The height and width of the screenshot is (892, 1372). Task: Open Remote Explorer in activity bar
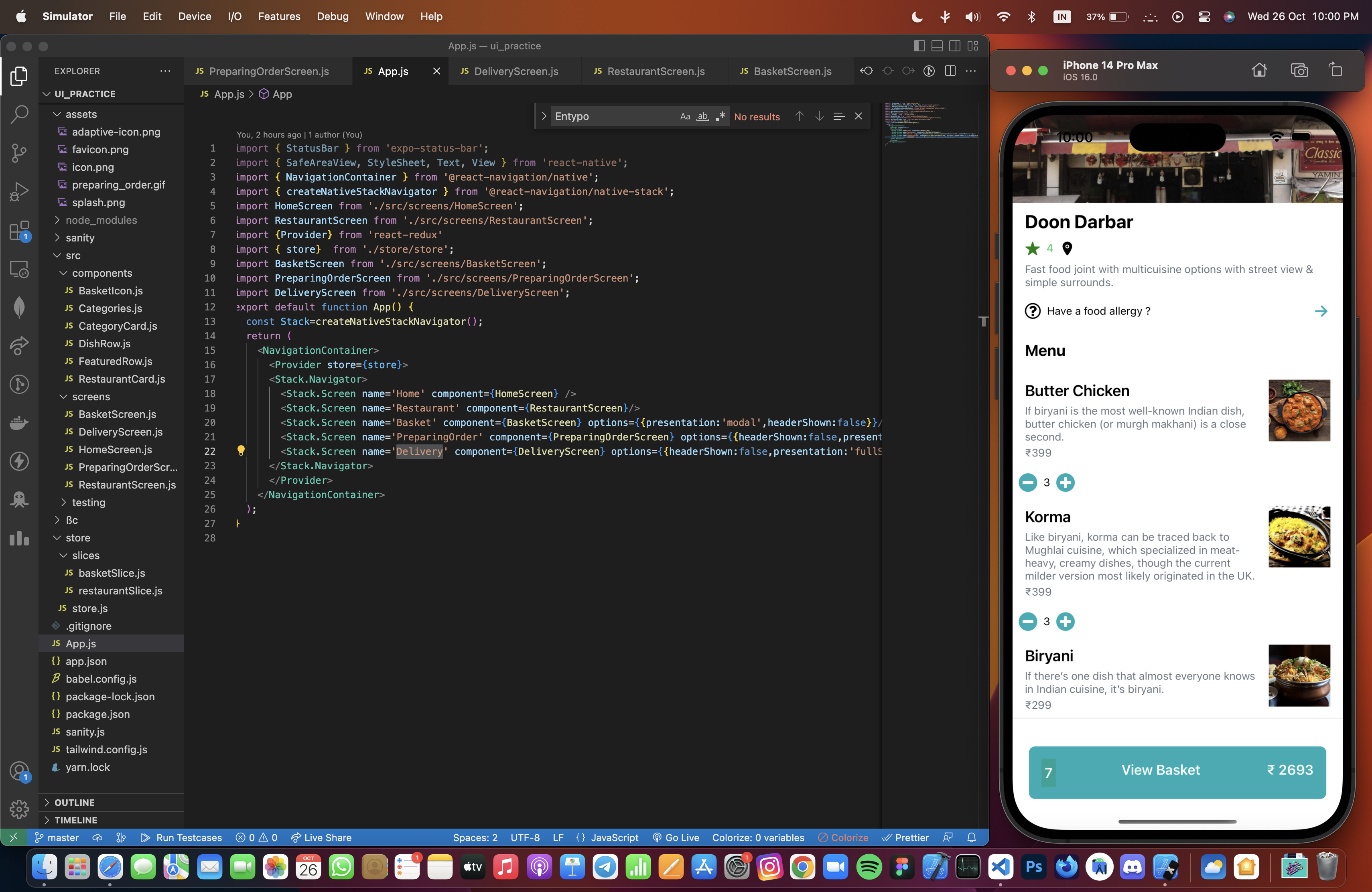(x=19, y=269)
